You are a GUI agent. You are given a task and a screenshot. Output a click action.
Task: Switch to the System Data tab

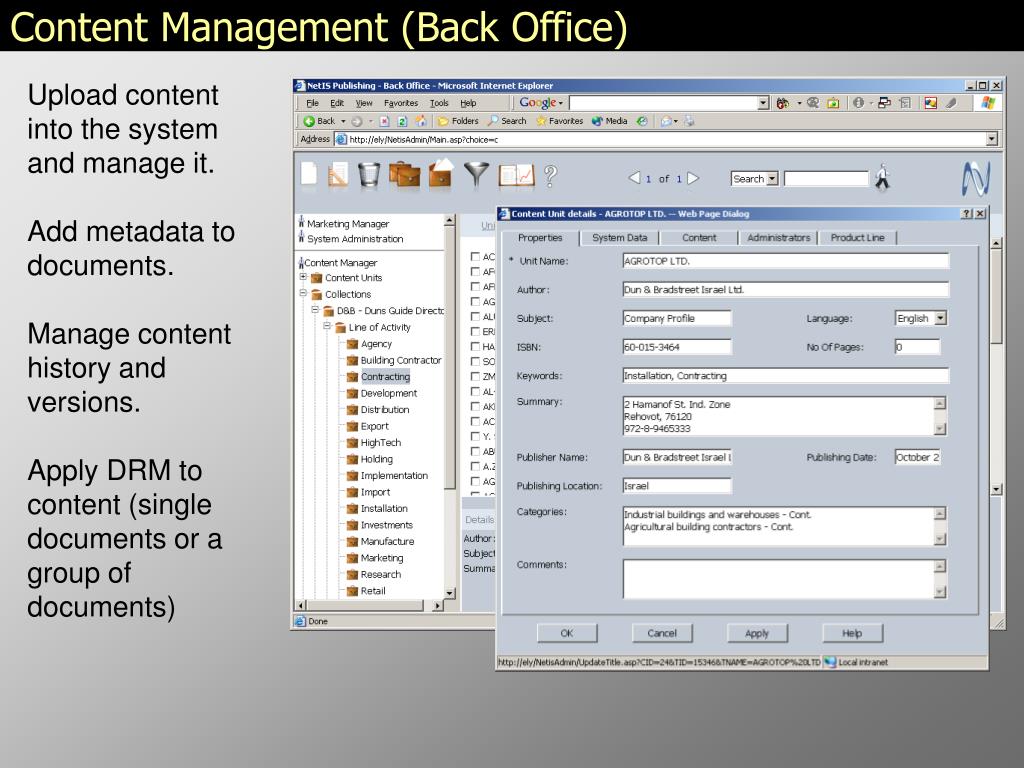point(619,238)
